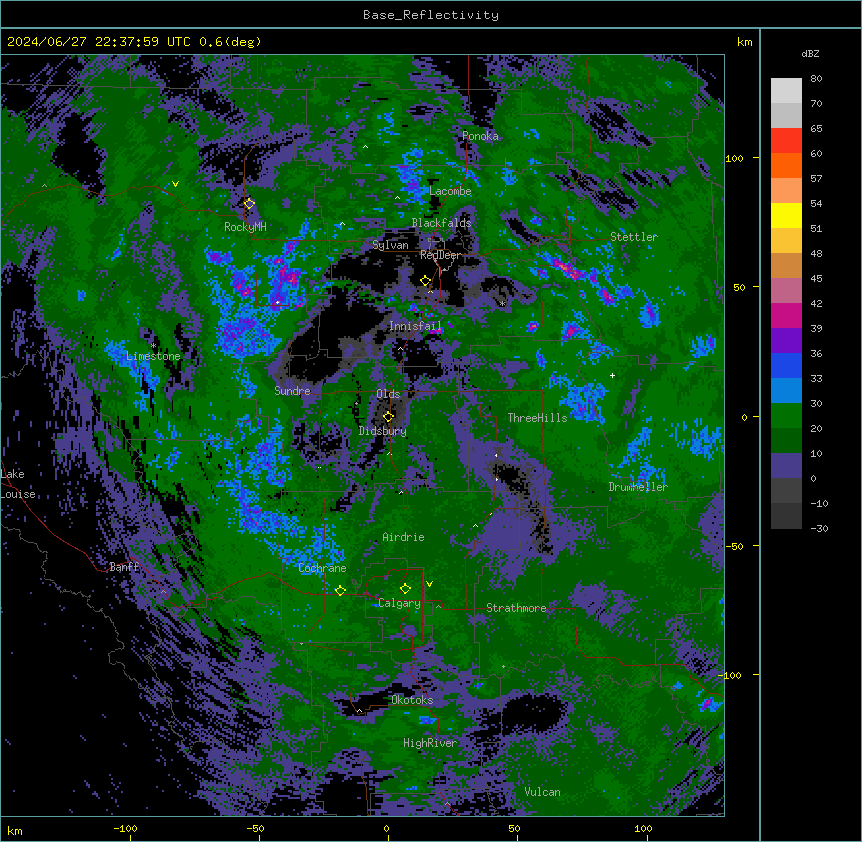Pick the light gray 70-80 dBZ legend color
Screen dimensions: 862x842
(x=786, y=91)
